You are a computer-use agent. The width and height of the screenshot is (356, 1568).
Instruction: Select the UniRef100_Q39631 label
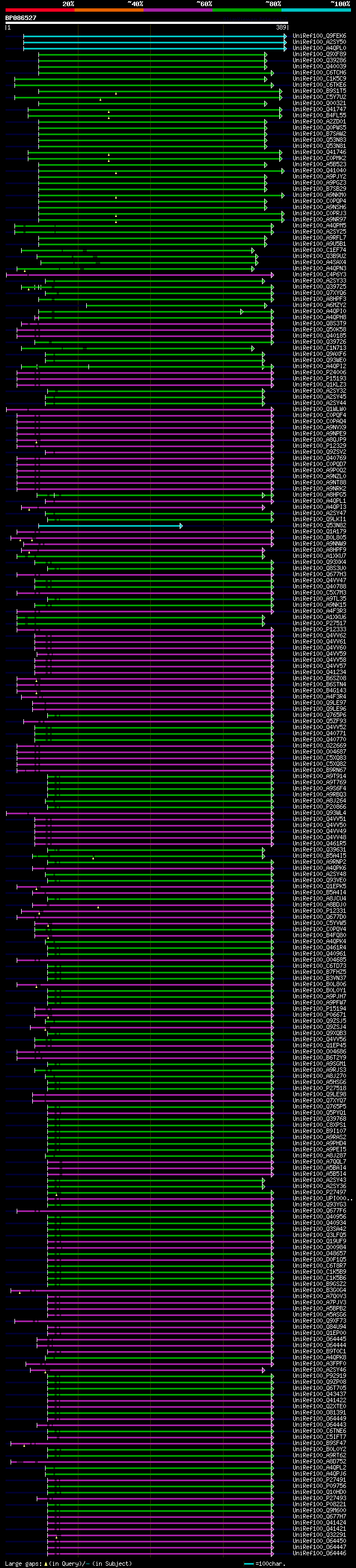319,850
